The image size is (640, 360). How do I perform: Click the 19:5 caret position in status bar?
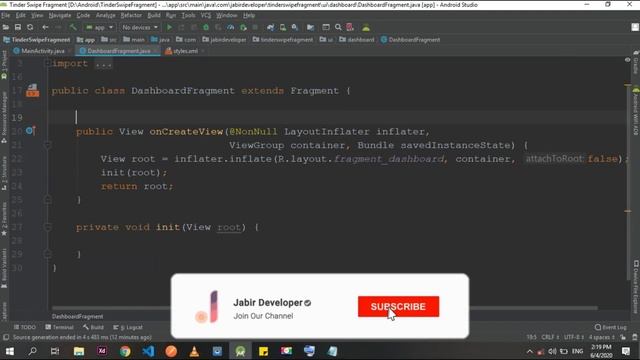coord(531,338)
